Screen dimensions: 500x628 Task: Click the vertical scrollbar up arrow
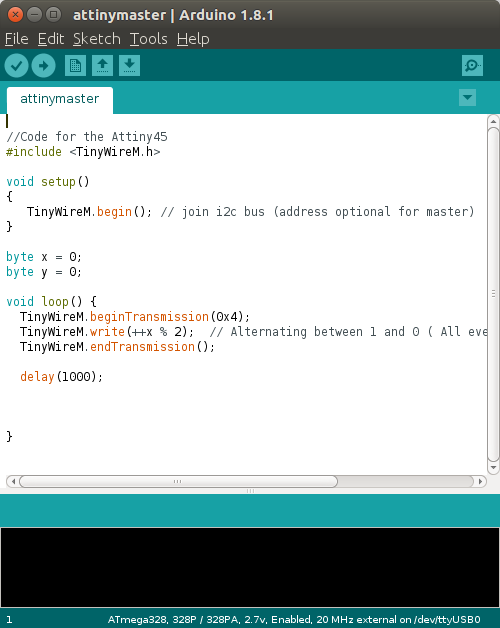[493, 121]
